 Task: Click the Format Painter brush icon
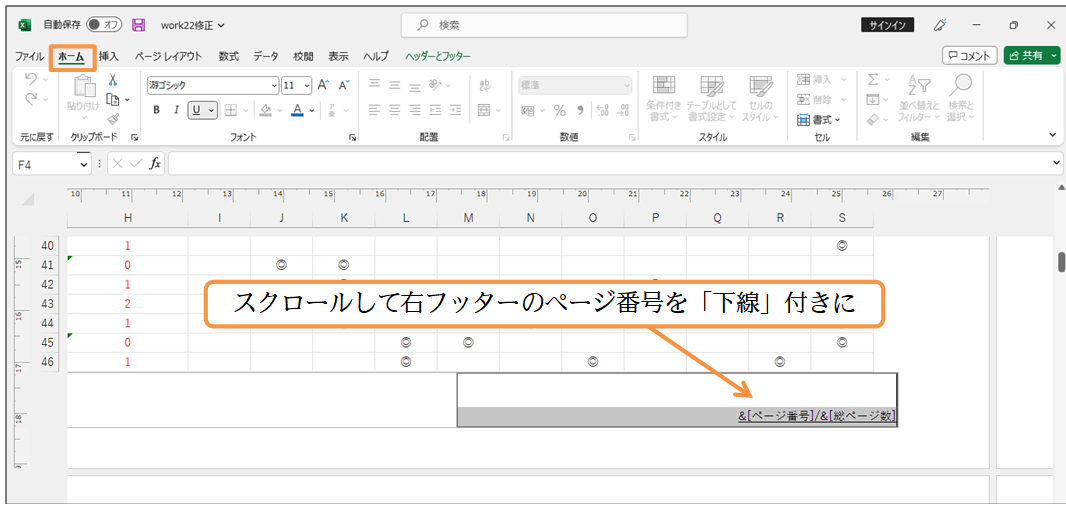pyautogui.click(x=114, y=119)
